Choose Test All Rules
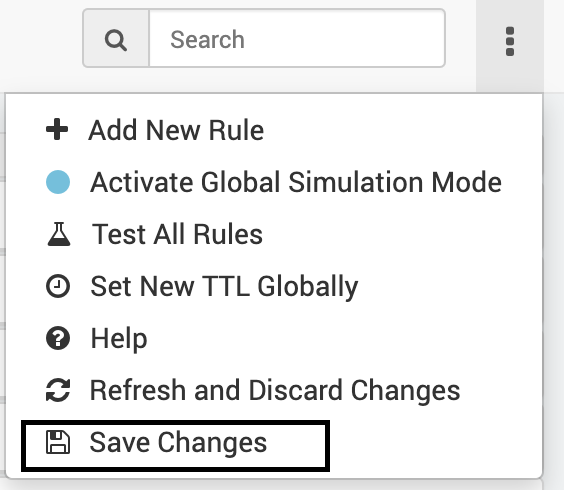564x490 pixels. point(274,234)
